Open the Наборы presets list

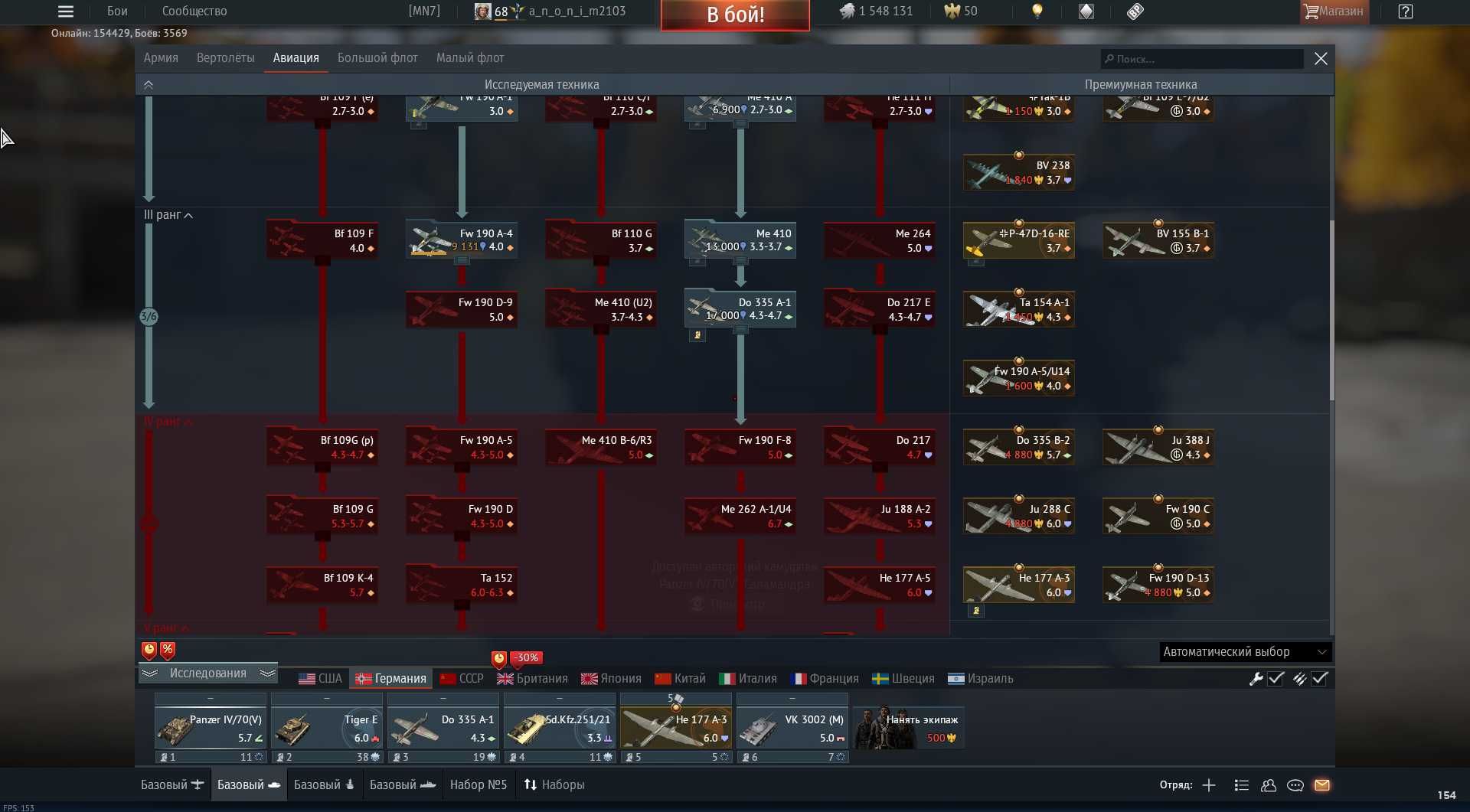click(x=554, y=785)
